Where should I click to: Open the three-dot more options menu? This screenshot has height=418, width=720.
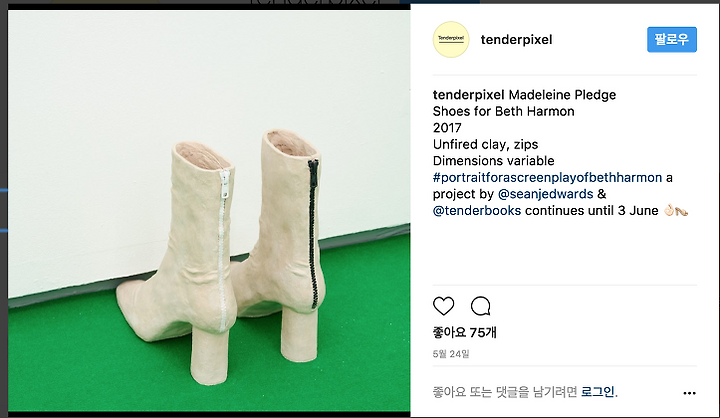[x=689, y=393]
